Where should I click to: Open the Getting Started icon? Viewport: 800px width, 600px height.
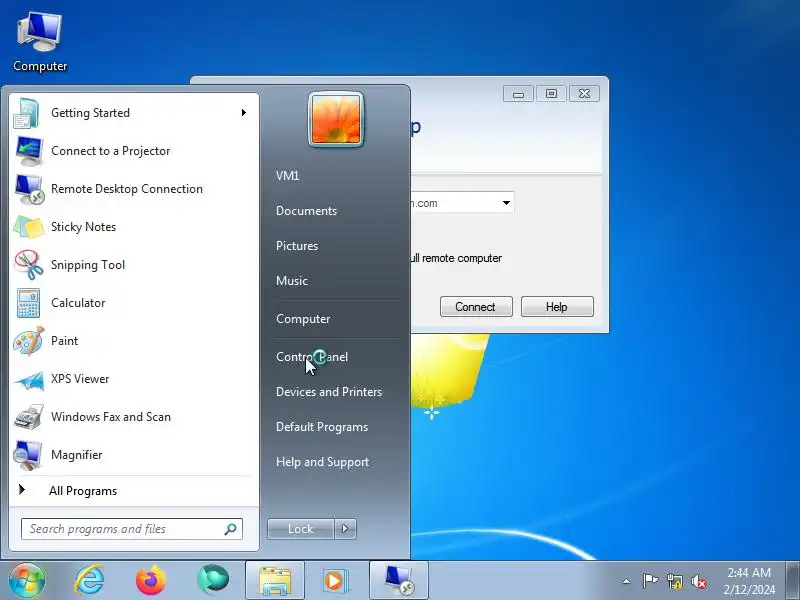pos(27,113)
